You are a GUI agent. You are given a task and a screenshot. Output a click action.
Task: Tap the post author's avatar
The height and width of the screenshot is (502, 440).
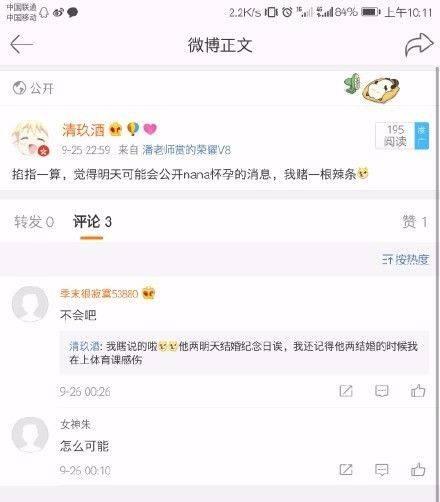31,139
